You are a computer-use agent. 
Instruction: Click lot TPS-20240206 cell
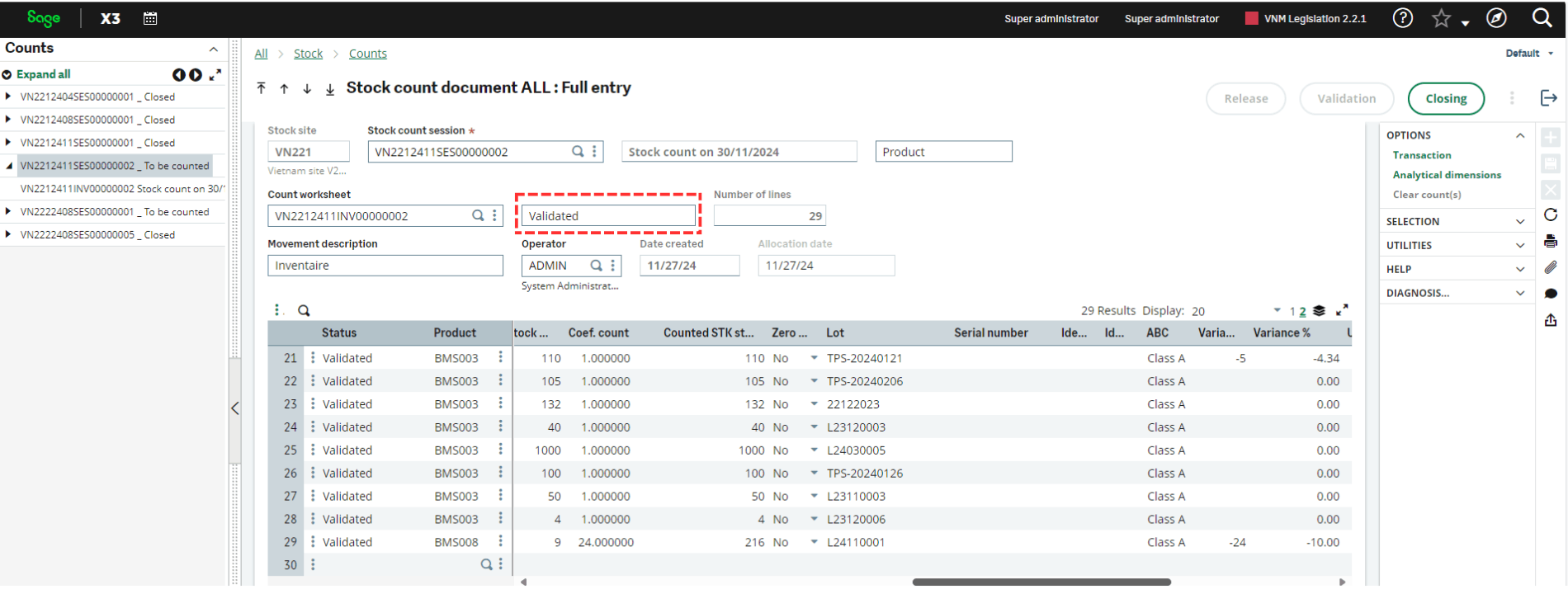[865, 381]
